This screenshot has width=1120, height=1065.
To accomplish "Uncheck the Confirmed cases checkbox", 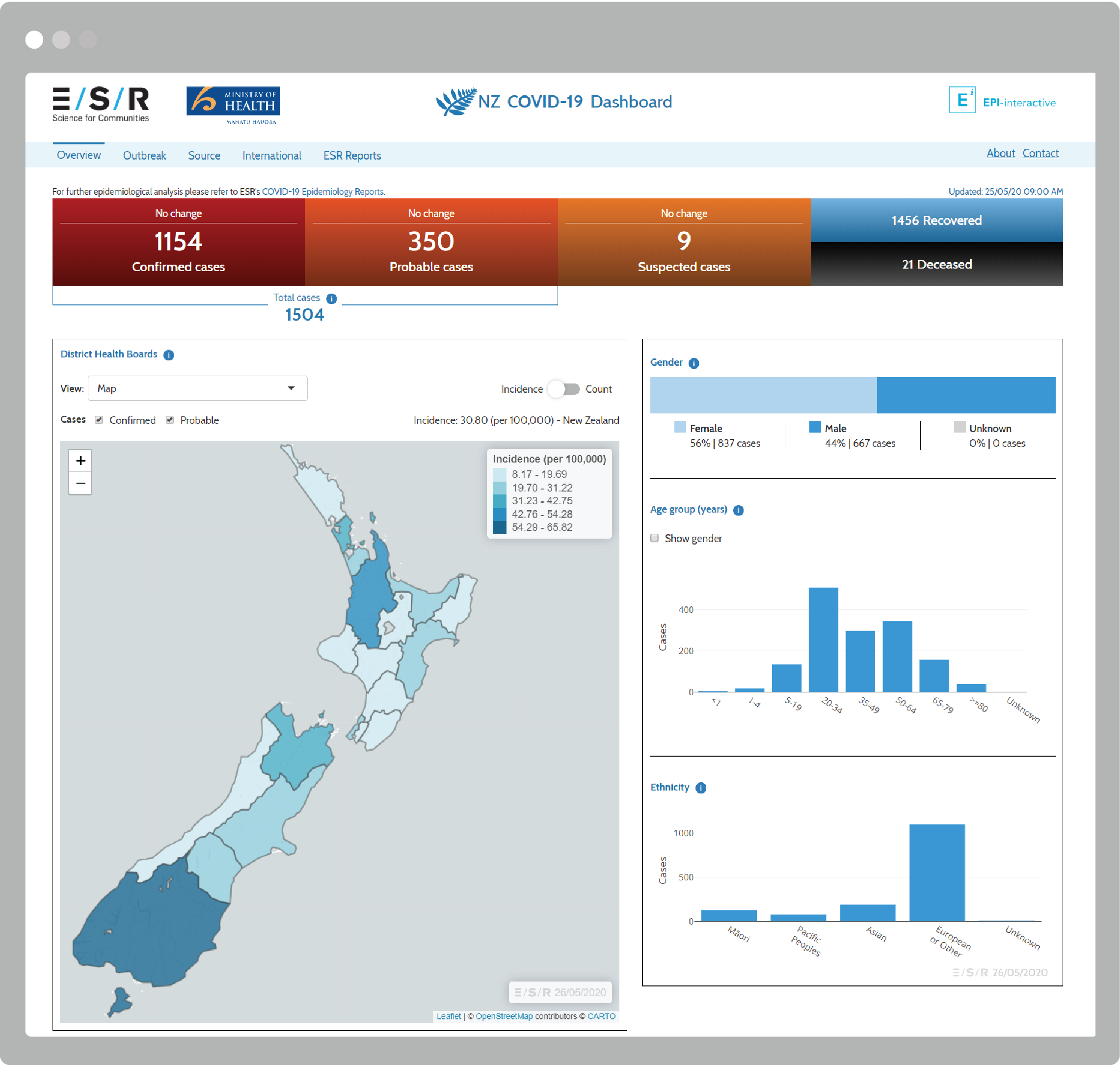I will [x=99, y=420].
